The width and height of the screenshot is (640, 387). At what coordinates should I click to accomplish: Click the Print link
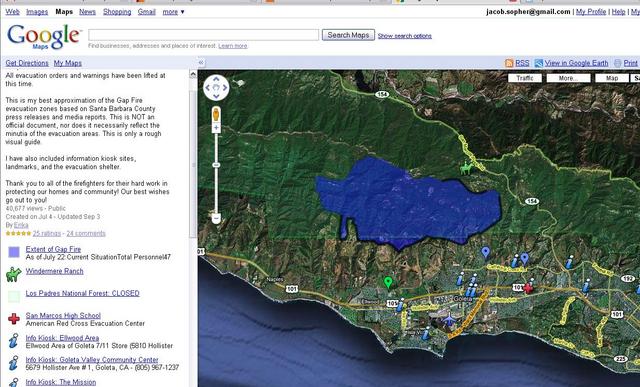point(630,63)
